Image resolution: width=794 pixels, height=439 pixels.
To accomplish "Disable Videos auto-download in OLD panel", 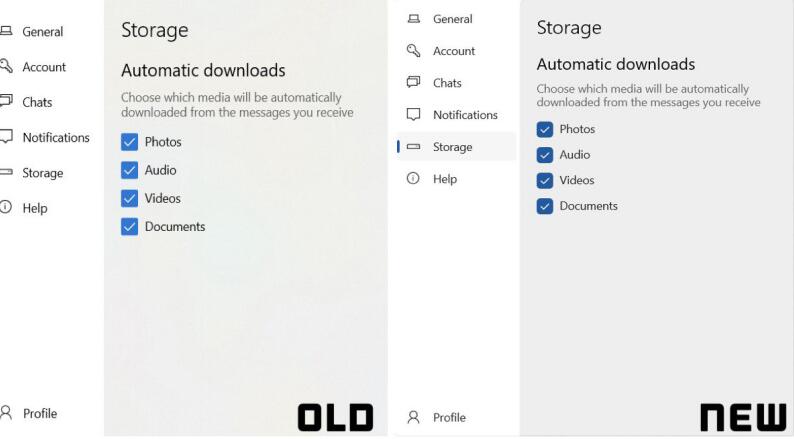I will pyautogui.click(x=129, y=198).
